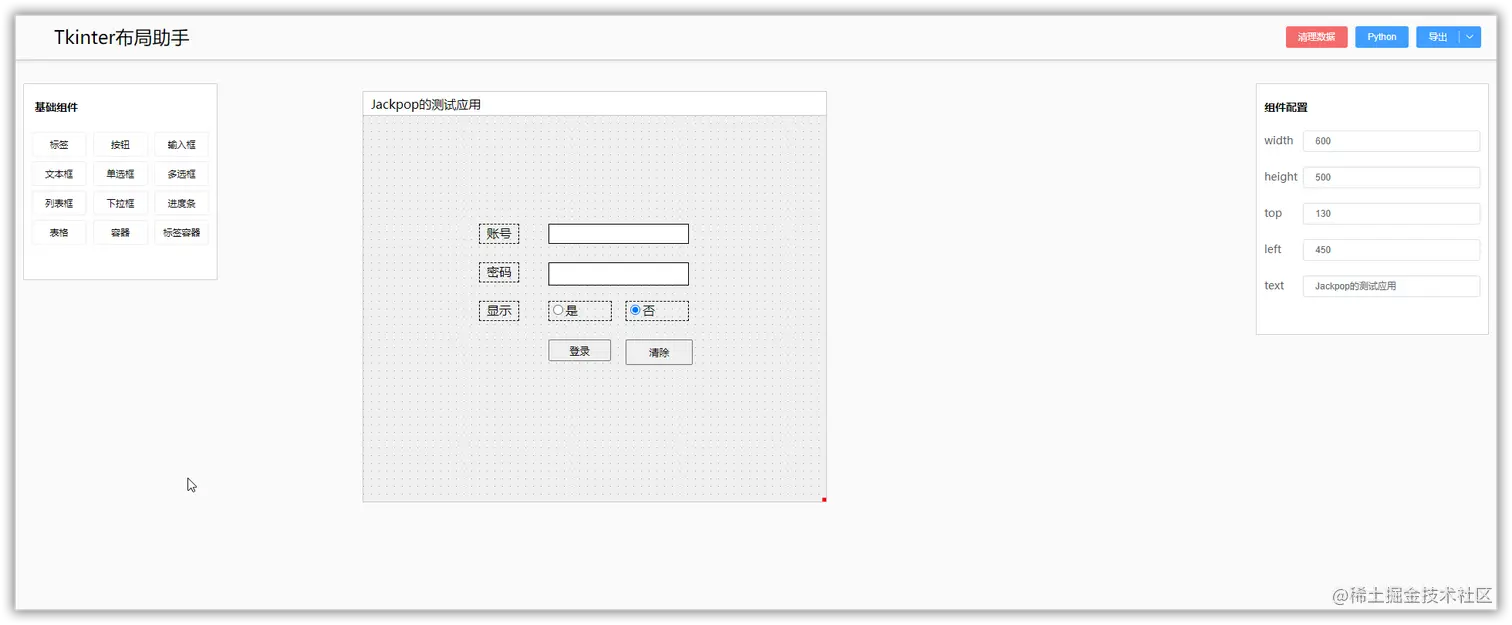Click the input box beside 账号
The height and width of the screenshot is (625, 1512).
618,234
